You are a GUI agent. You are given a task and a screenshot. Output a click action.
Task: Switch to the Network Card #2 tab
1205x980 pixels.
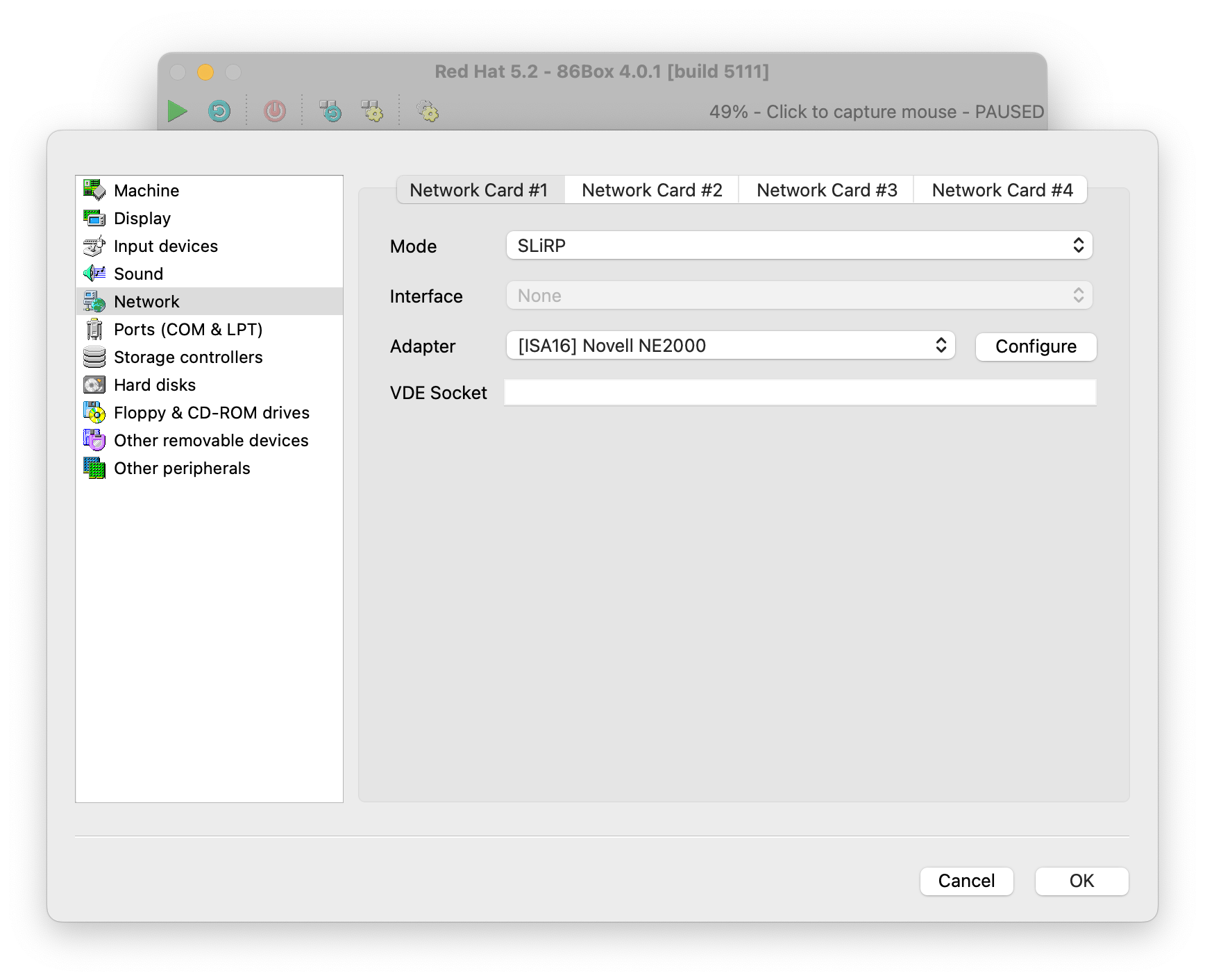(x=652, y=189)
